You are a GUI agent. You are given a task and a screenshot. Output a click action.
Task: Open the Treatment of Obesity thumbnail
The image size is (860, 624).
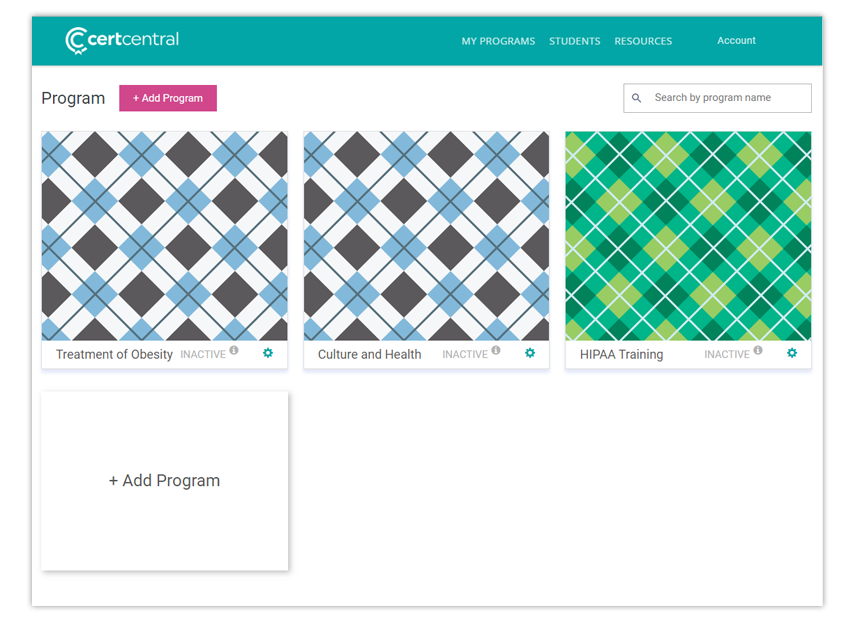click(x=164, y=236)
